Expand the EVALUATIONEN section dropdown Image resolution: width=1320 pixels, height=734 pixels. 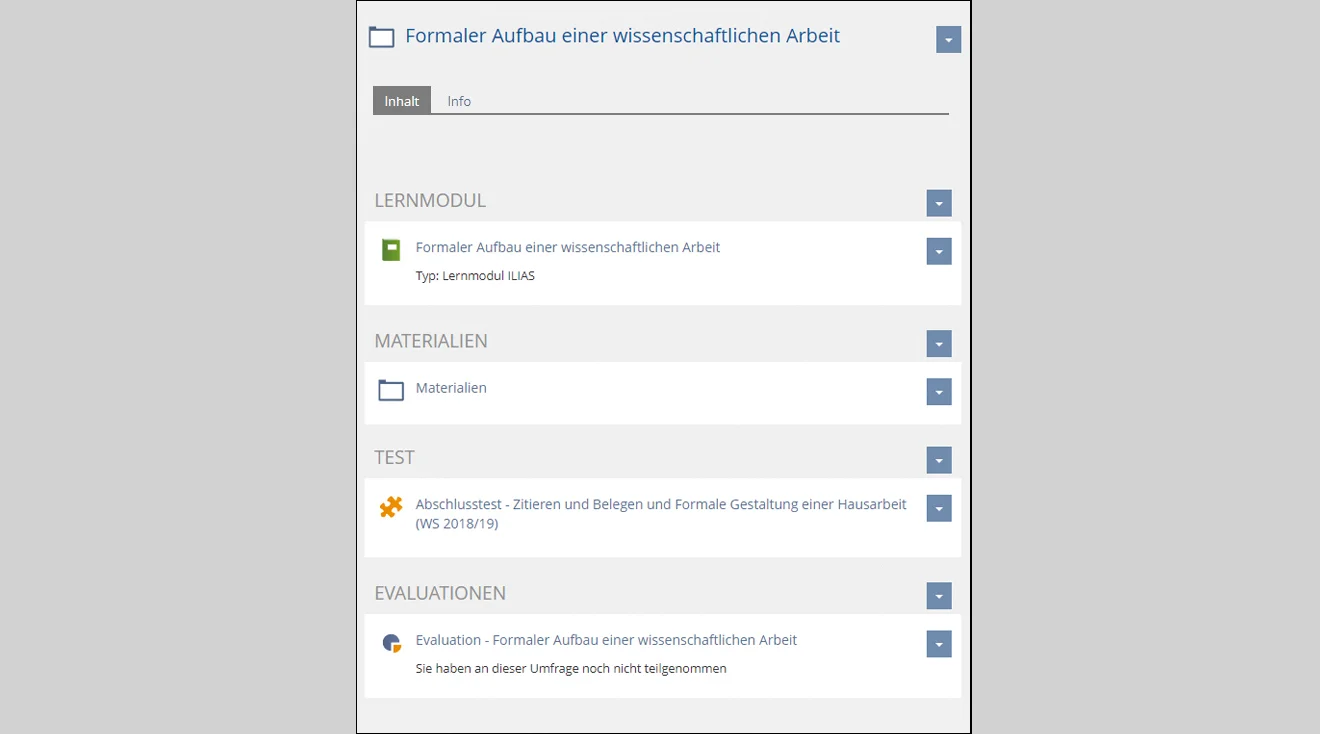(938, 595)
